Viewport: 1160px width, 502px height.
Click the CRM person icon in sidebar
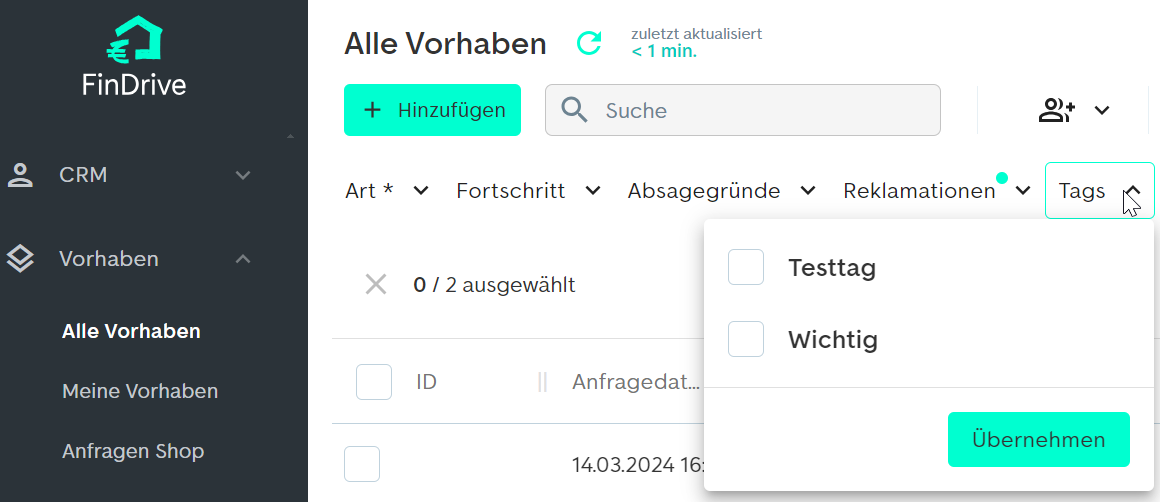20,175
